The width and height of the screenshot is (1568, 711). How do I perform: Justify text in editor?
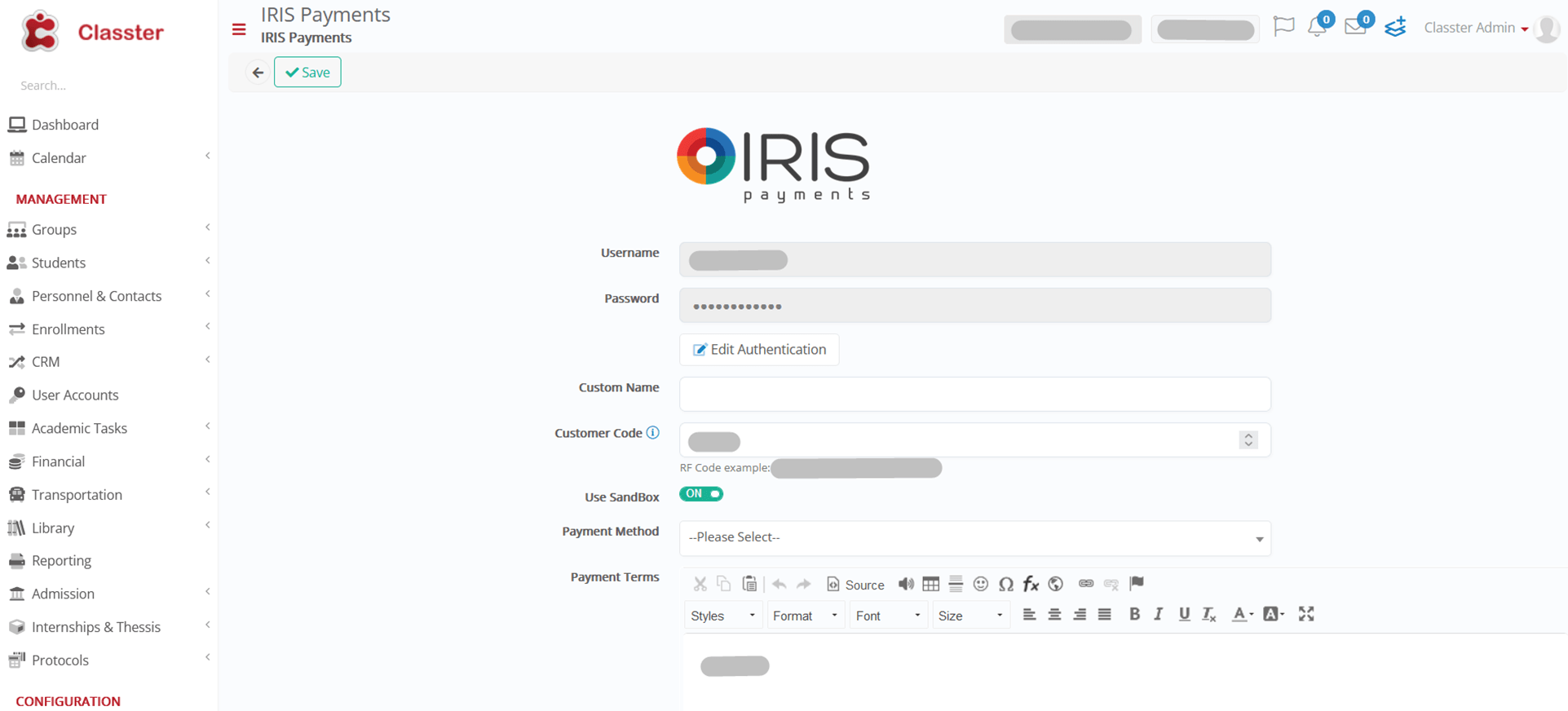[x=1104, y=615]
